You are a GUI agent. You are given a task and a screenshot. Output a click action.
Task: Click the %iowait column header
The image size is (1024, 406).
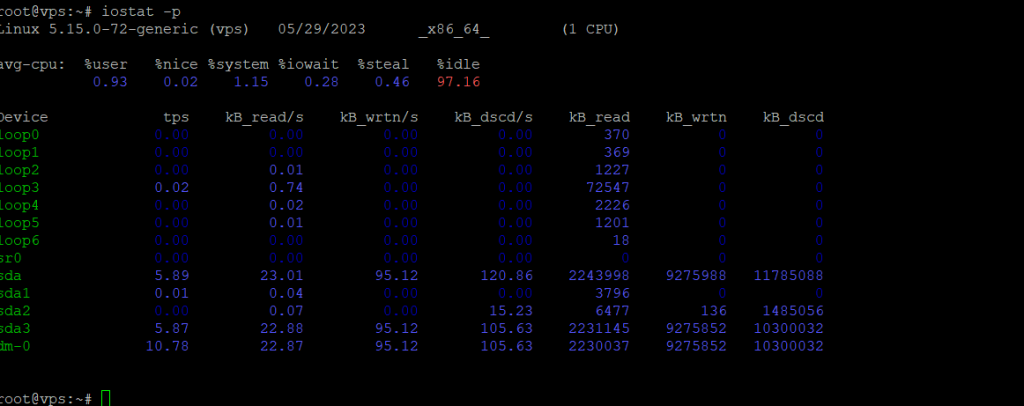[x=311, y=63]
